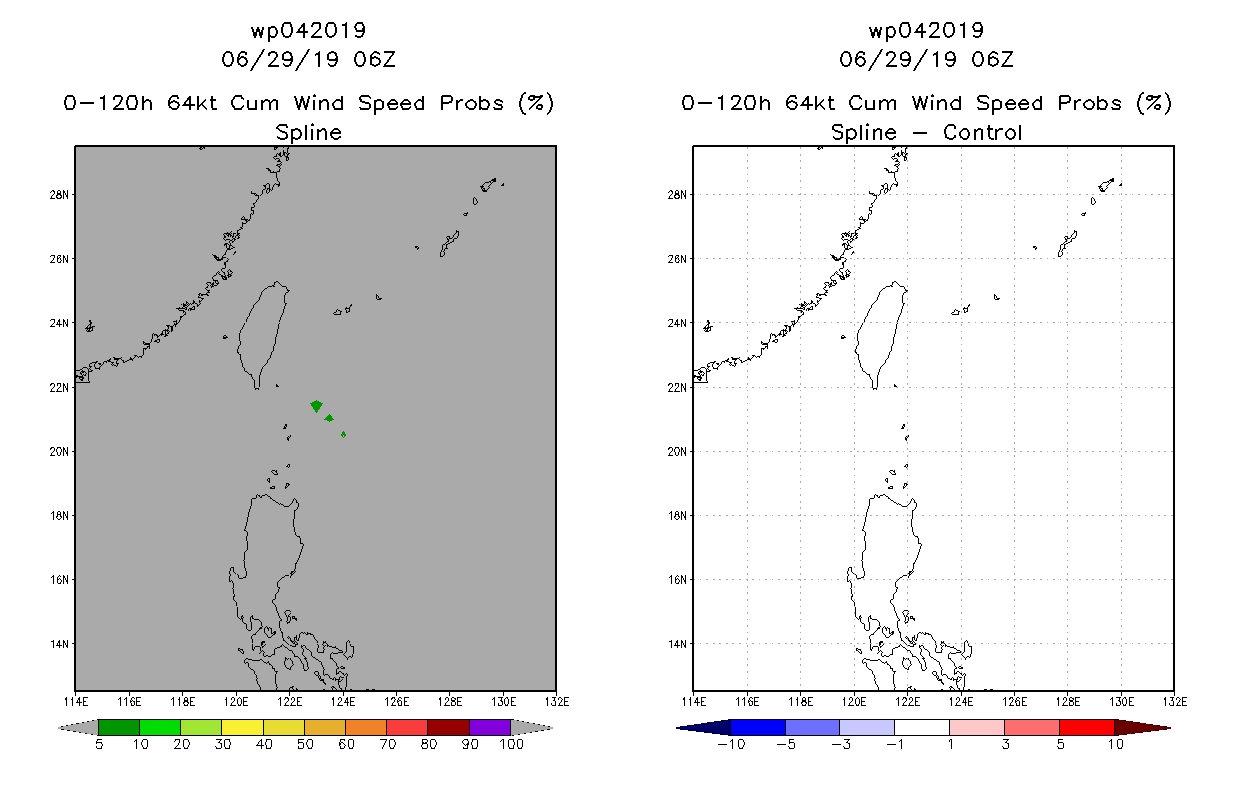Viewport: 1236px width, 800px height.
Task: Click the right gray arrow of probability colorbar
Action: tap(531, 727)
